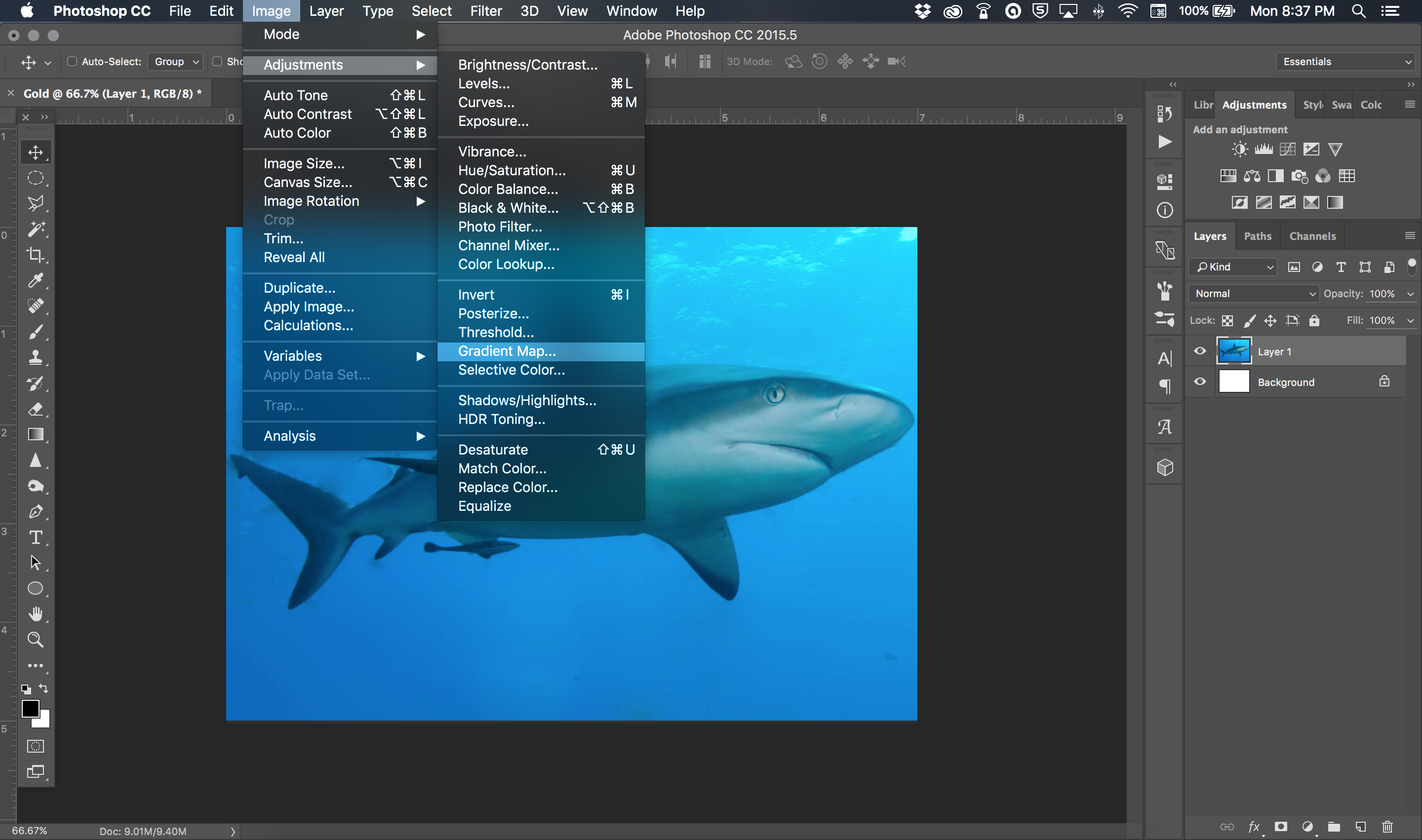Click the Gradient Map adjustment
Screen dimensions: 1422x840
(506, 350)
